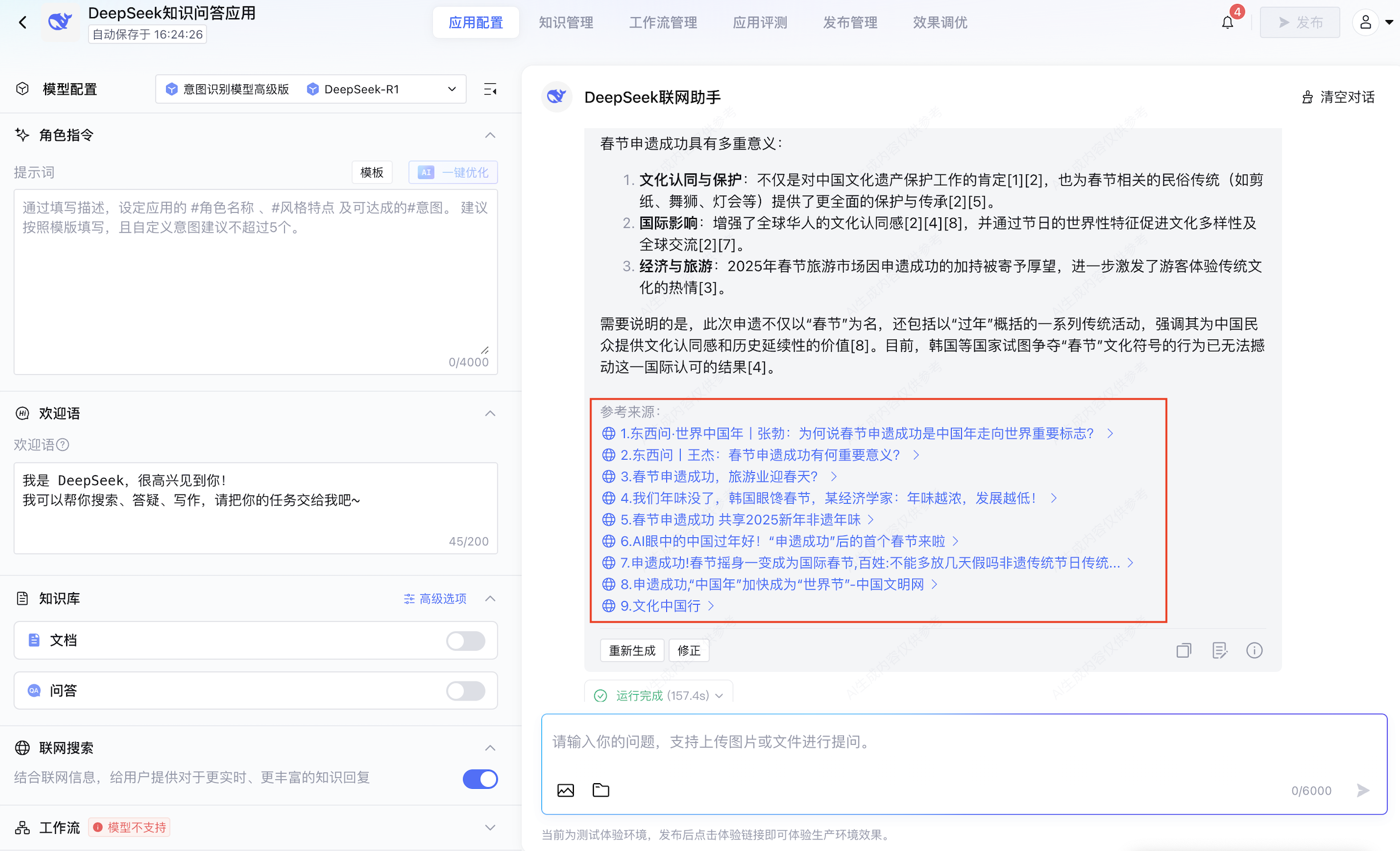
Task: Copy the answer with the copy icon
Action: click(1184, 650)
